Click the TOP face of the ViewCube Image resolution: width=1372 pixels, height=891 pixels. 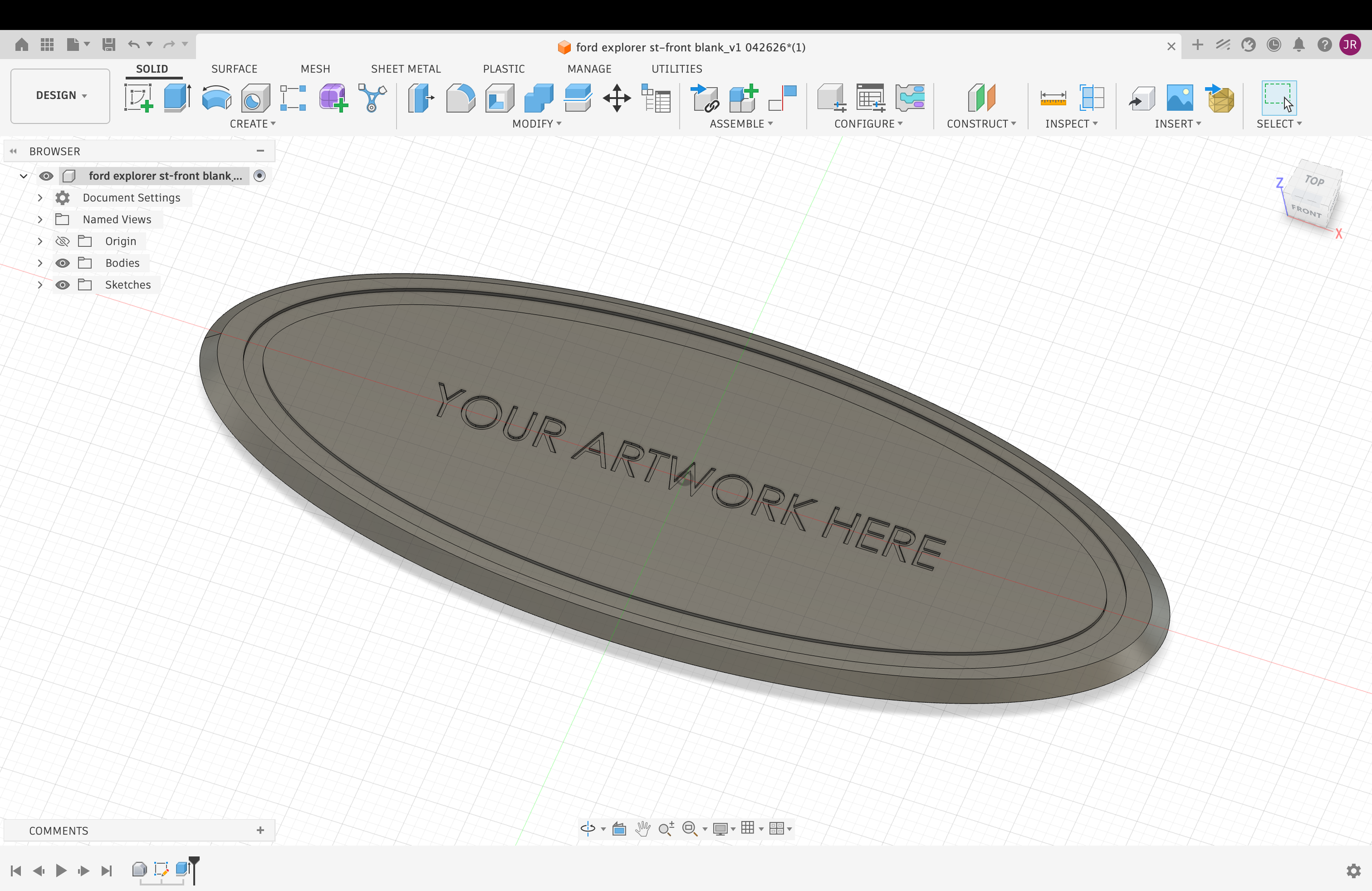pyautogui.click(x=1314, y=181)
